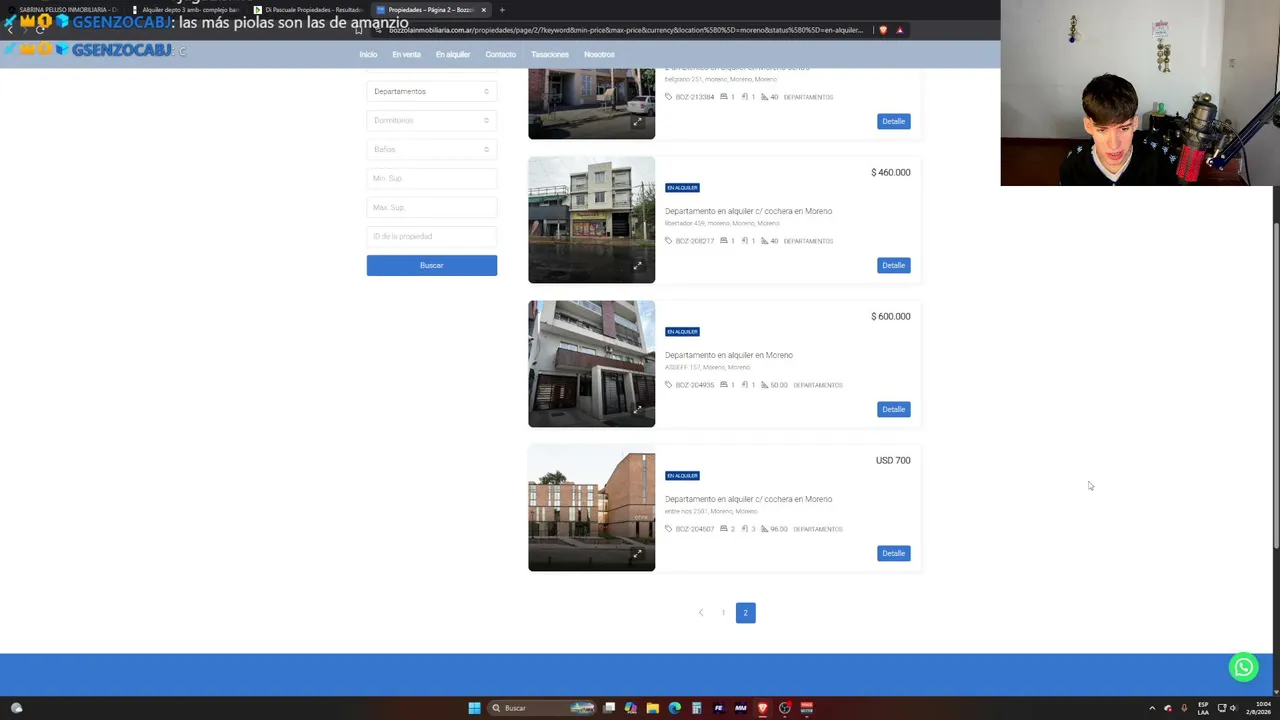
Task: Open the red recorder app on the taskbar
Action: click(806, 708)
